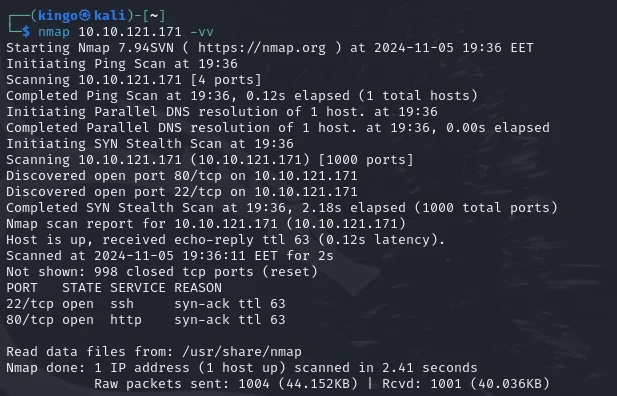The width and height of the screenshot is (617, 396).
Task: Click the -vv flag in the command
Action: (x=202, y=31)
